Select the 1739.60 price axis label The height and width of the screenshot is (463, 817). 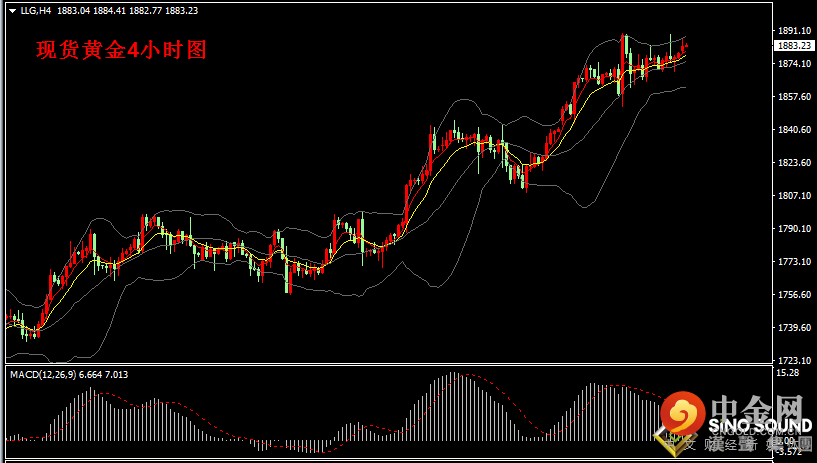794,328
